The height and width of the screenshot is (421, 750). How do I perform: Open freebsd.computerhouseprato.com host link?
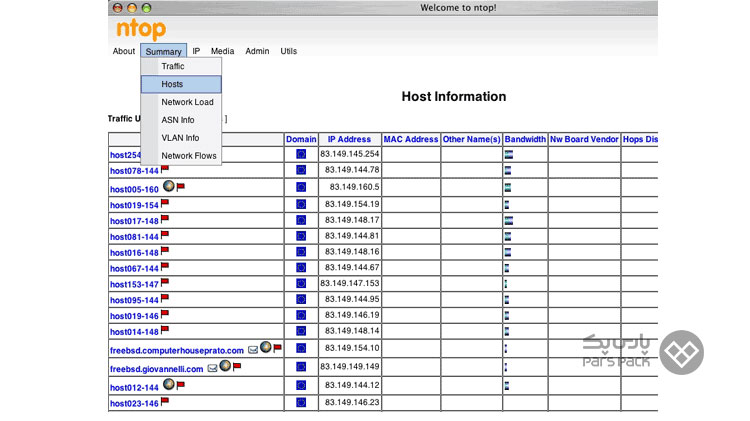[x=177, y=351]
